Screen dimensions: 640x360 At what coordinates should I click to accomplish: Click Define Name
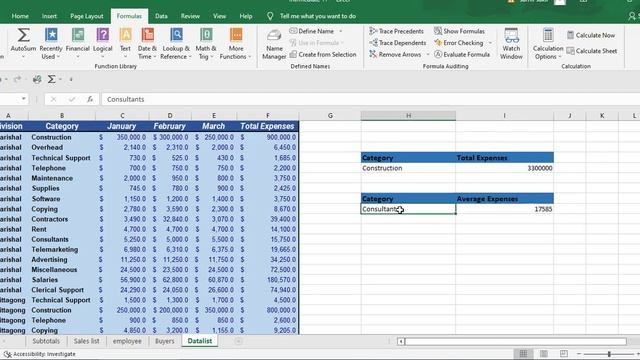[x=312, y=31]
